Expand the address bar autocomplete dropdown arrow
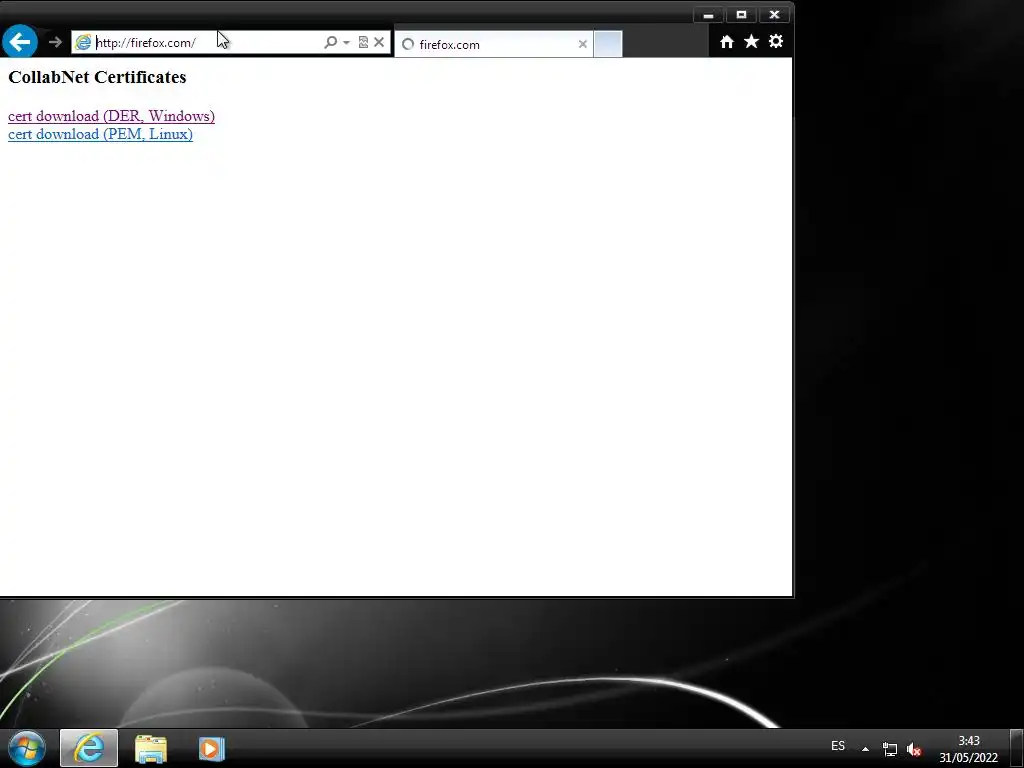 pyautogui.click(x=346, y=42)
